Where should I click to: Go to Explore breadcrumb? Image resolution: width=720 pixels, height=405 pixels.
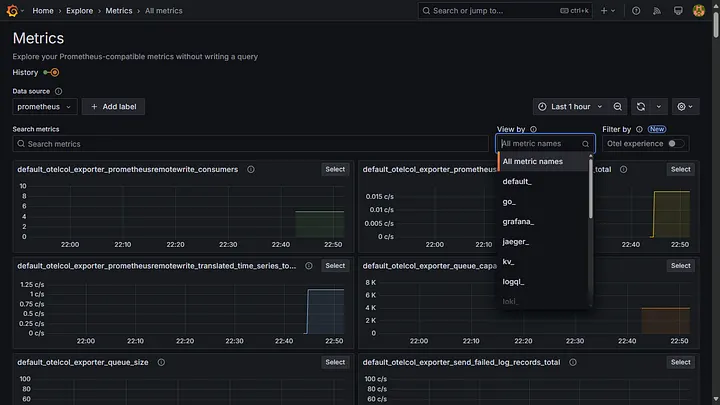click(x=79, y=11)
